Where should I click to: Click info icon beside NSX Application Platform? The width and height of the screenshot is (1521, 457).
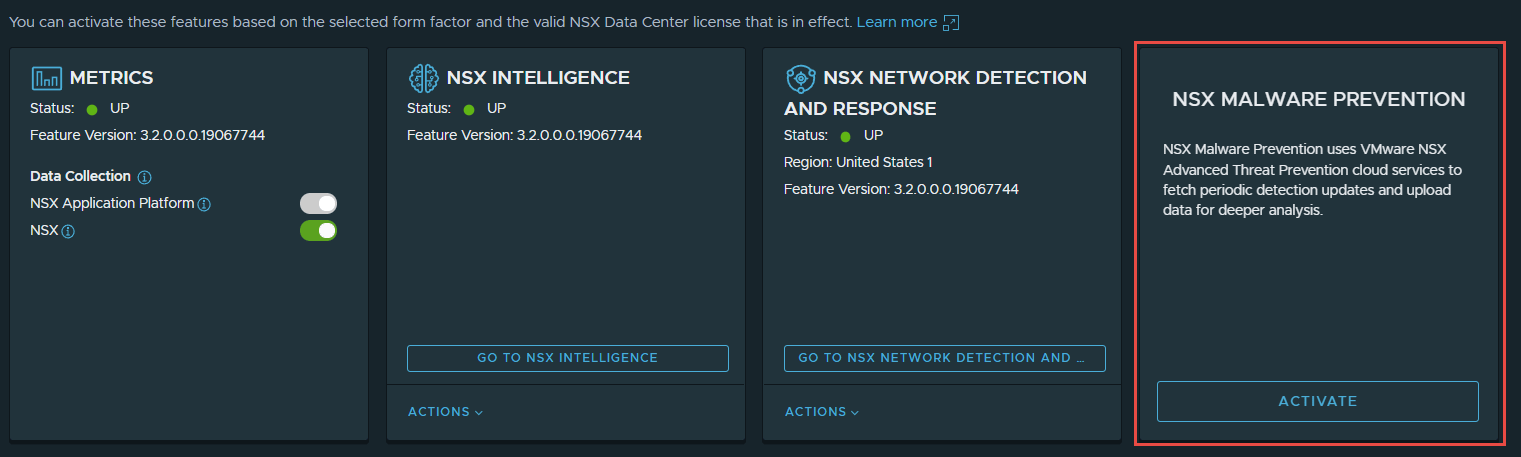204,204
